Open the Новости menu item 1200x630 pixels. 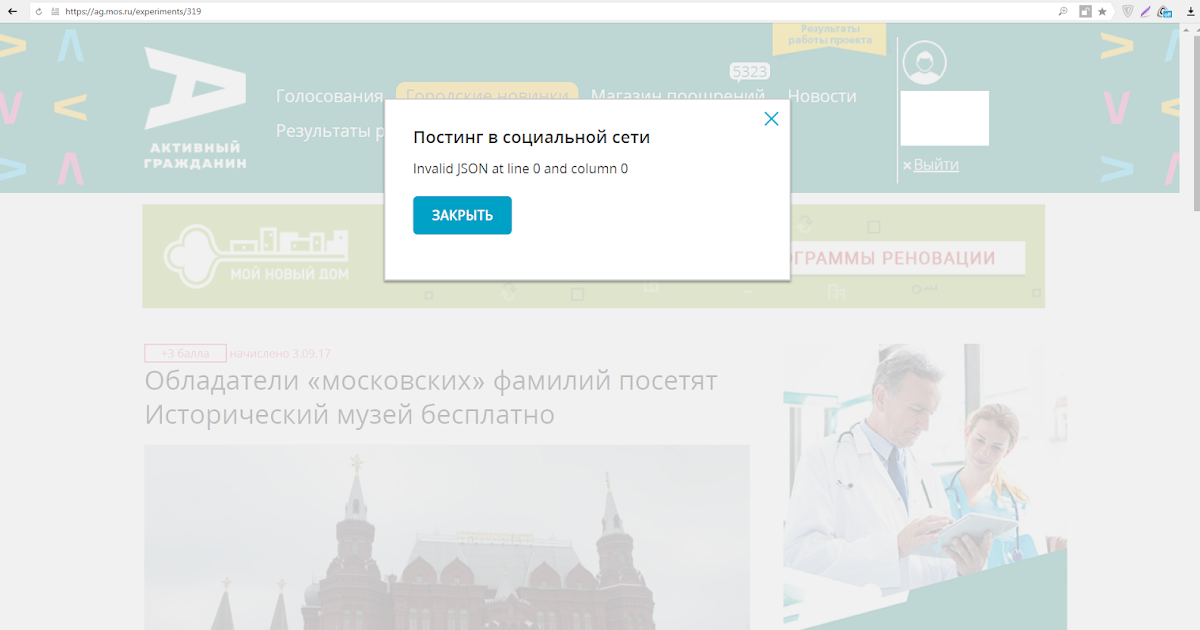(822, 96)
